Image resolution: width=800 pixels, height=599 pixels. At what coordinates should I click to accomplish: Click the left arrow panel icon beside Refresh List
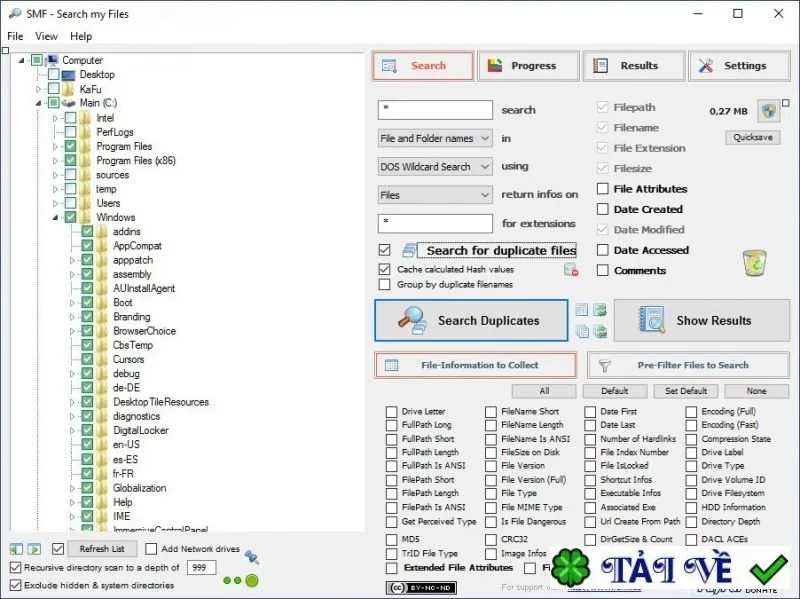point(16,549)
